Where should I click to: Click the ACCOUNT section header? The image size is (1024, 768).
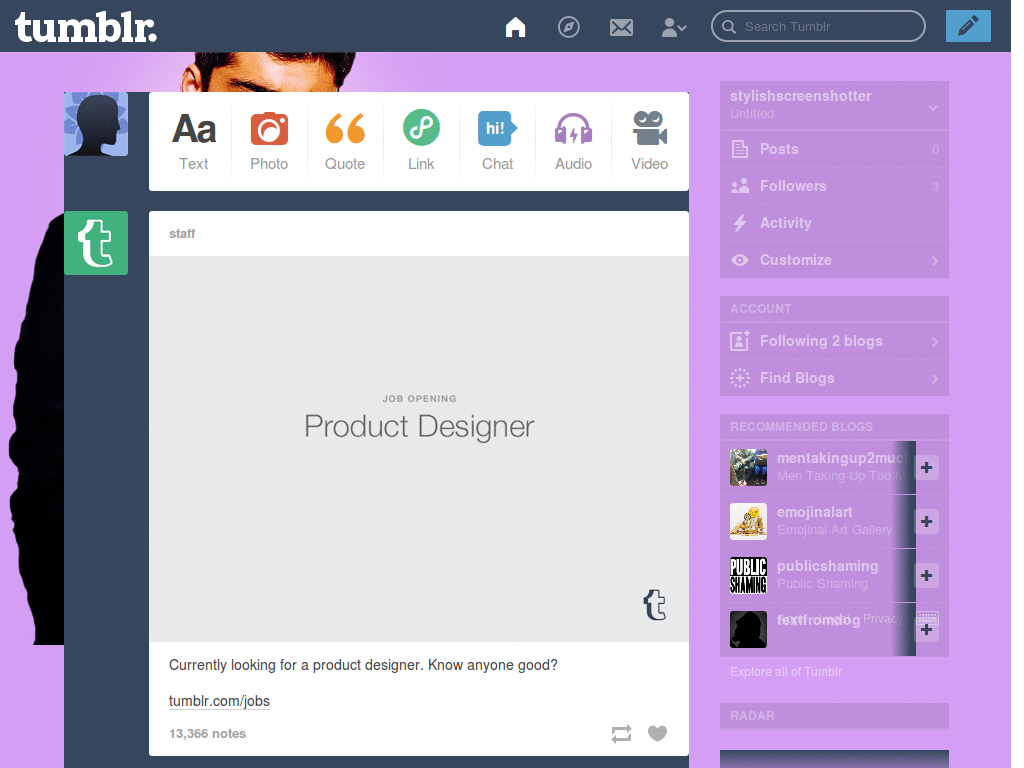[834, 309]
